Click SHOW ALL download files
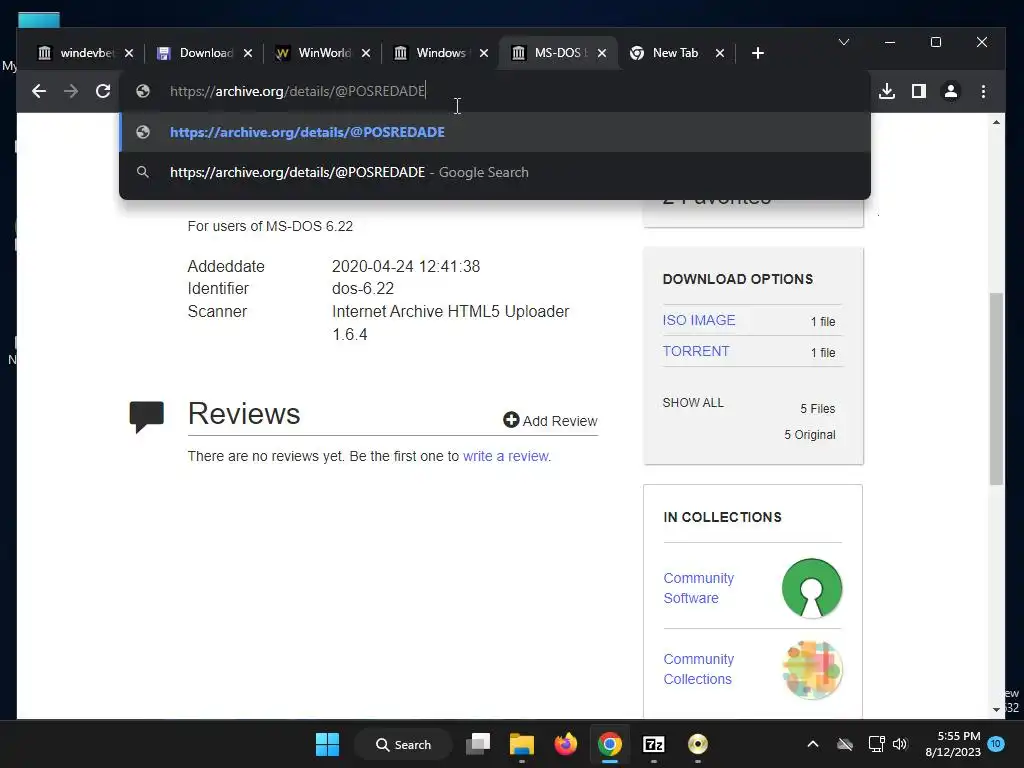This screenshot has height=768, width=1024. pyautogui.click(x=693, y=403)
